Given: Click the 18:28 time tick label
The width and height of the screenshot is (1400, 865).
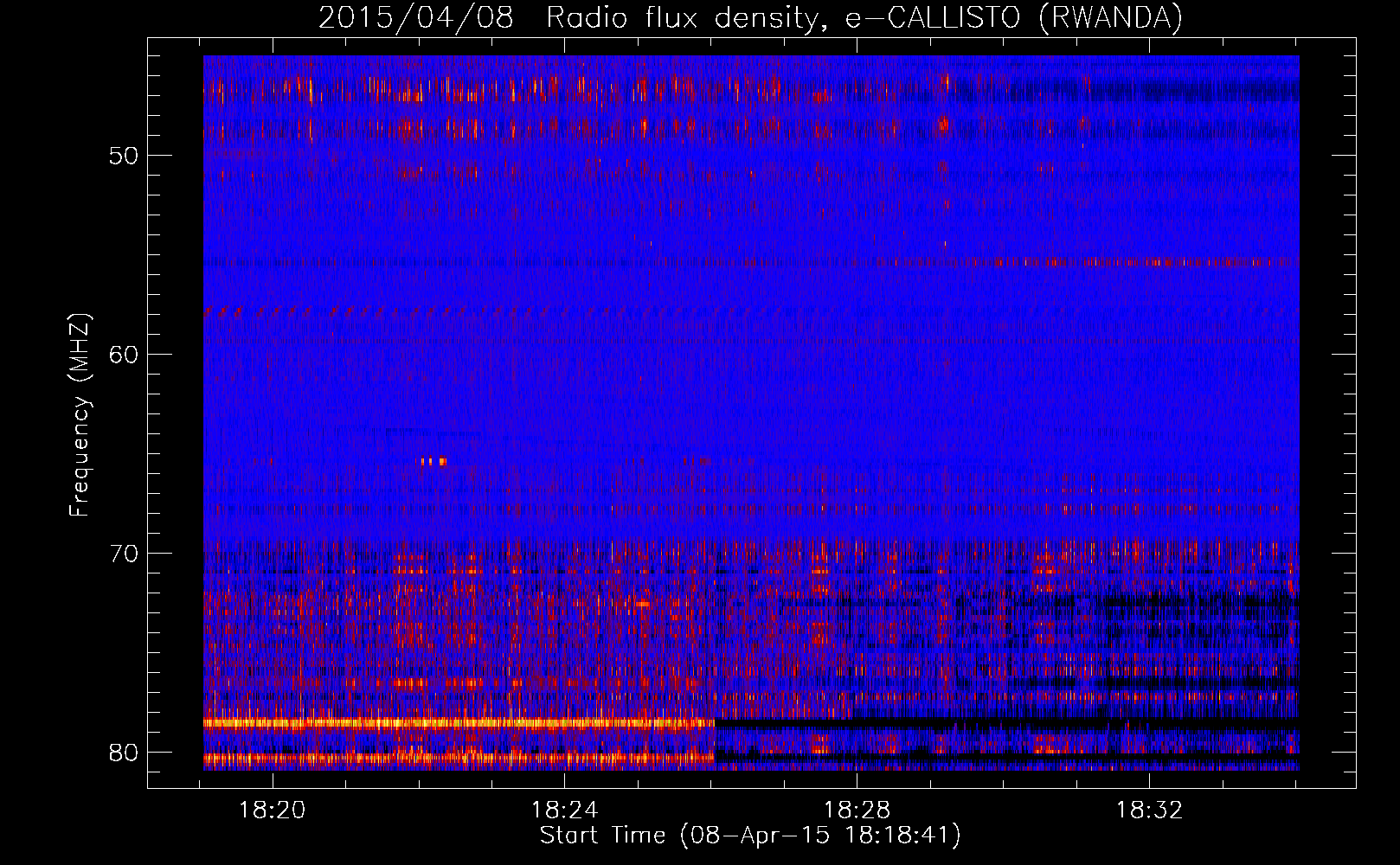Looking at the screenshot, I should 857,811.
